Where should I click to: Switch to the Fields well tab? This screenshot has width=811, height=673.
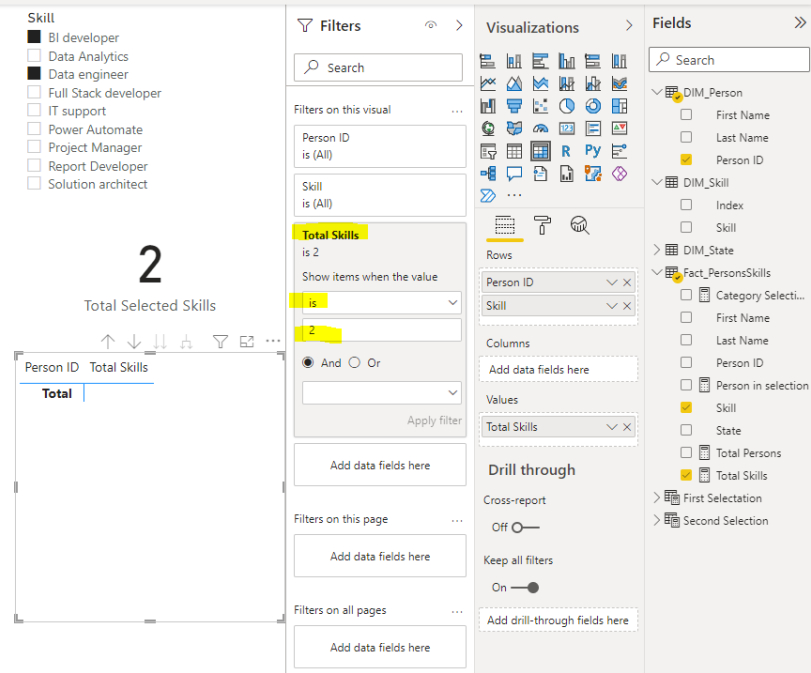point(505,226)
